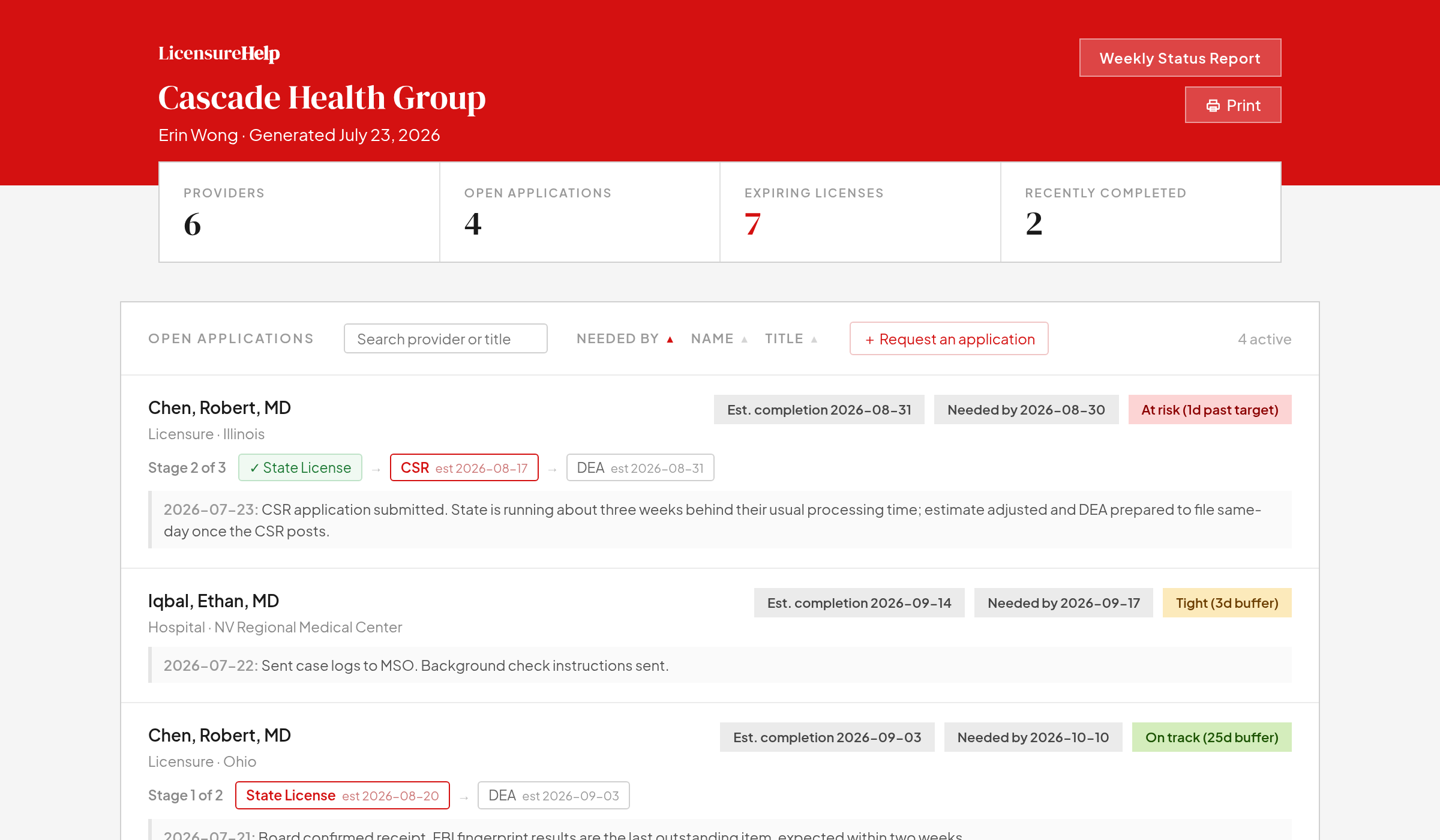Click the LicensureHelp logo
The height and width of the screenshot is (840, 1440).
pos(219,53)
